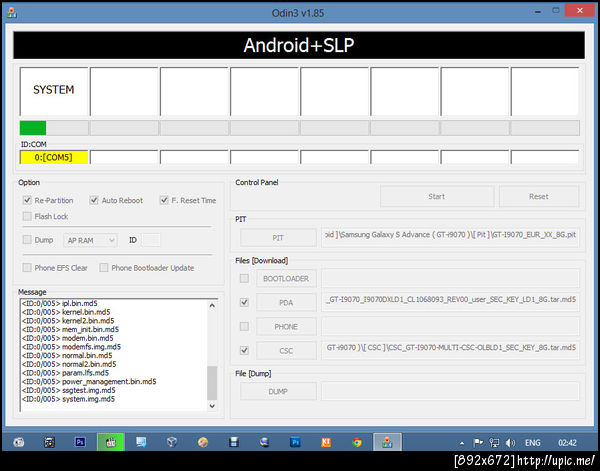
Task: Click the Dump ID input box
Action: click(x=151, y=240)
